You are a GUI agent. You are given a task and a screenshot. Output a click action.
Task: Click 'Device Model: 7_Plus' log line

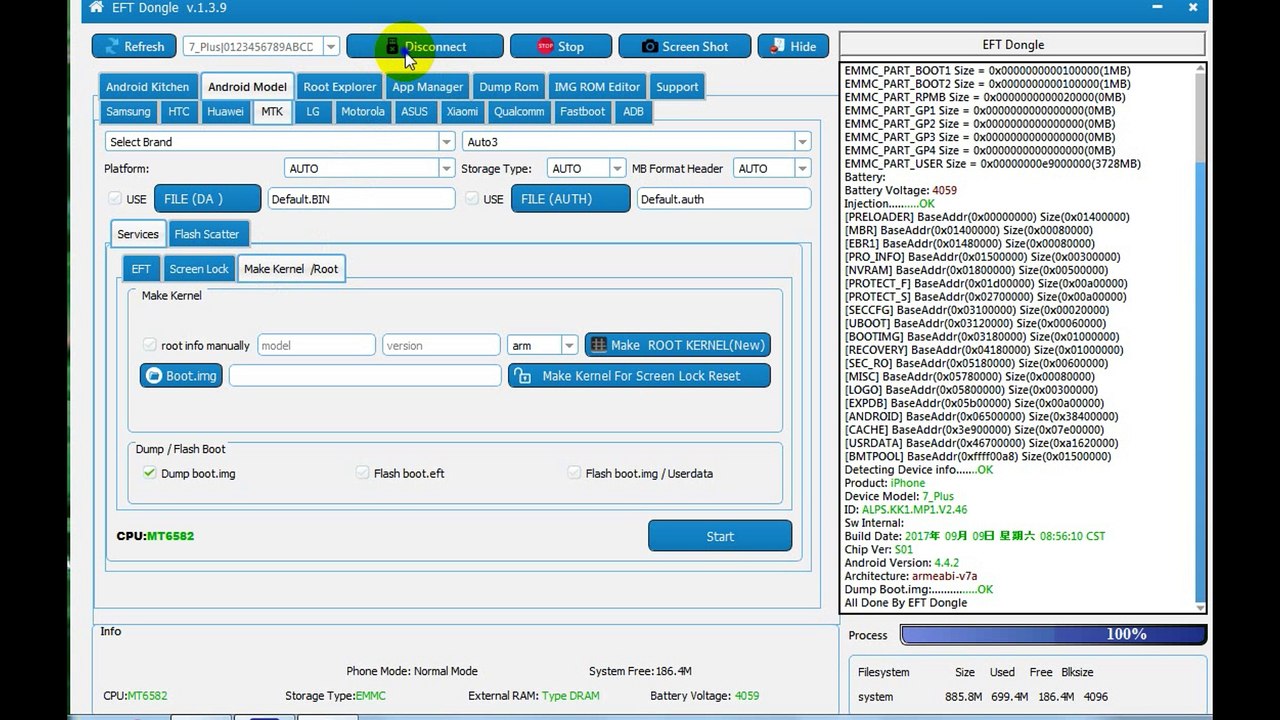pyautogui.click(x=899, y=496)
